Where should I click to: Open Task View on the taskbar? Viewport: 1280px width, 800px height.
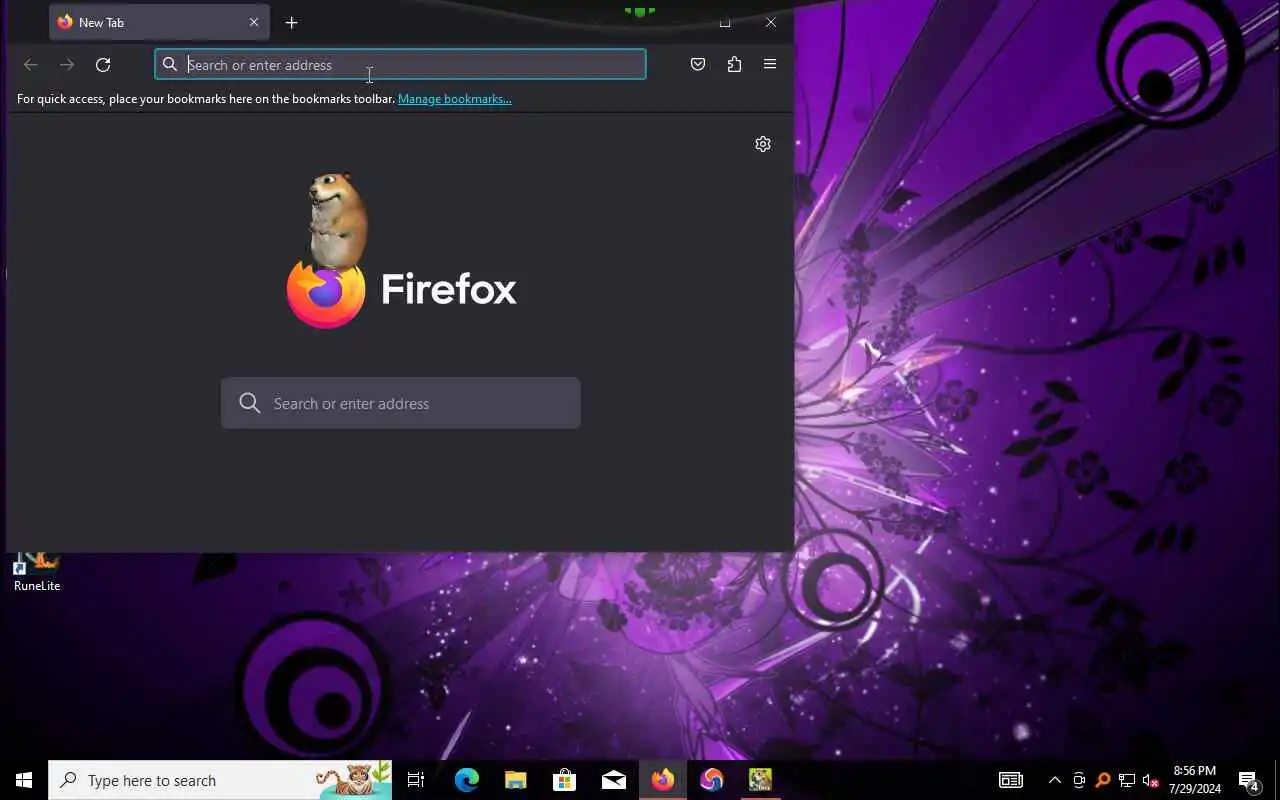[x=416, y=780]
